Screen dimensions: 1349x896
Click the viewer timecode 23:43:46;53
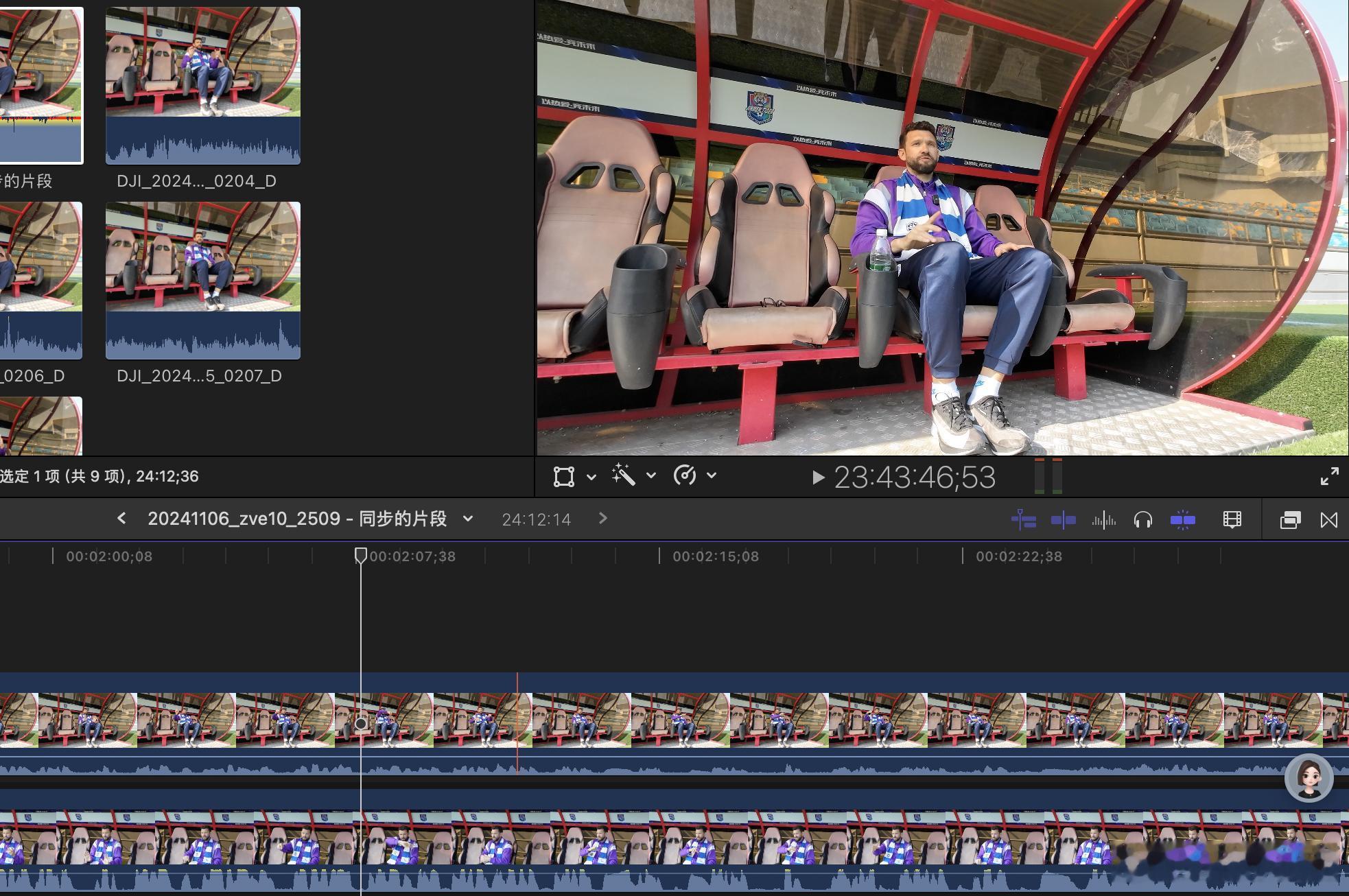point(915,478)
